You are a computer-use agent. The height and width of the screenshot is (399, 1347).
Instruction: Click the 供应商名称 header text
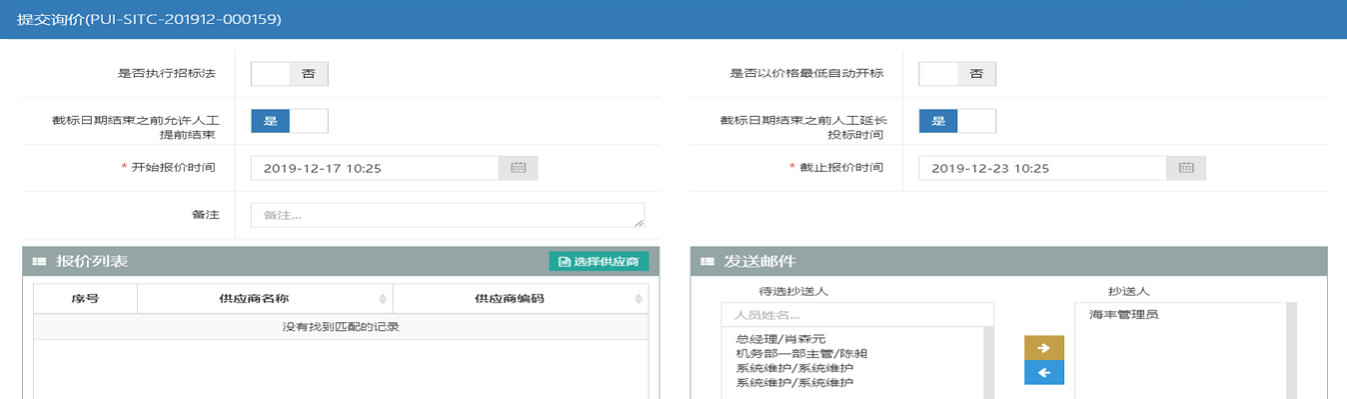click(x=254, y=299)
